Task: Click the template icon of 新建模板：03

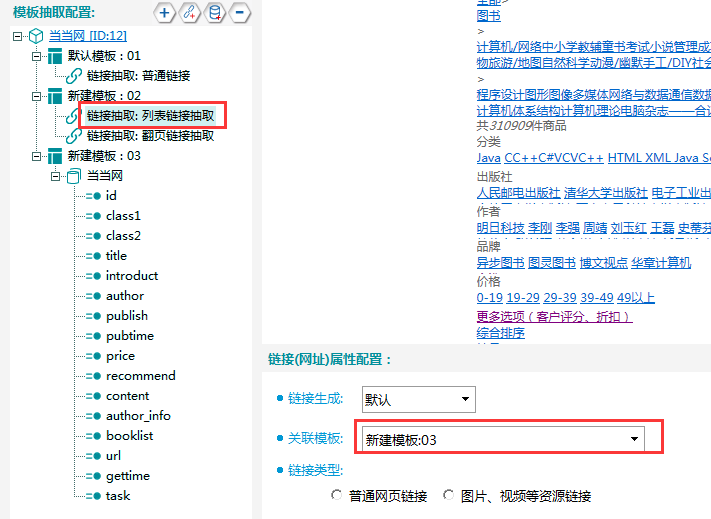Action: click(x=55, y=156)
